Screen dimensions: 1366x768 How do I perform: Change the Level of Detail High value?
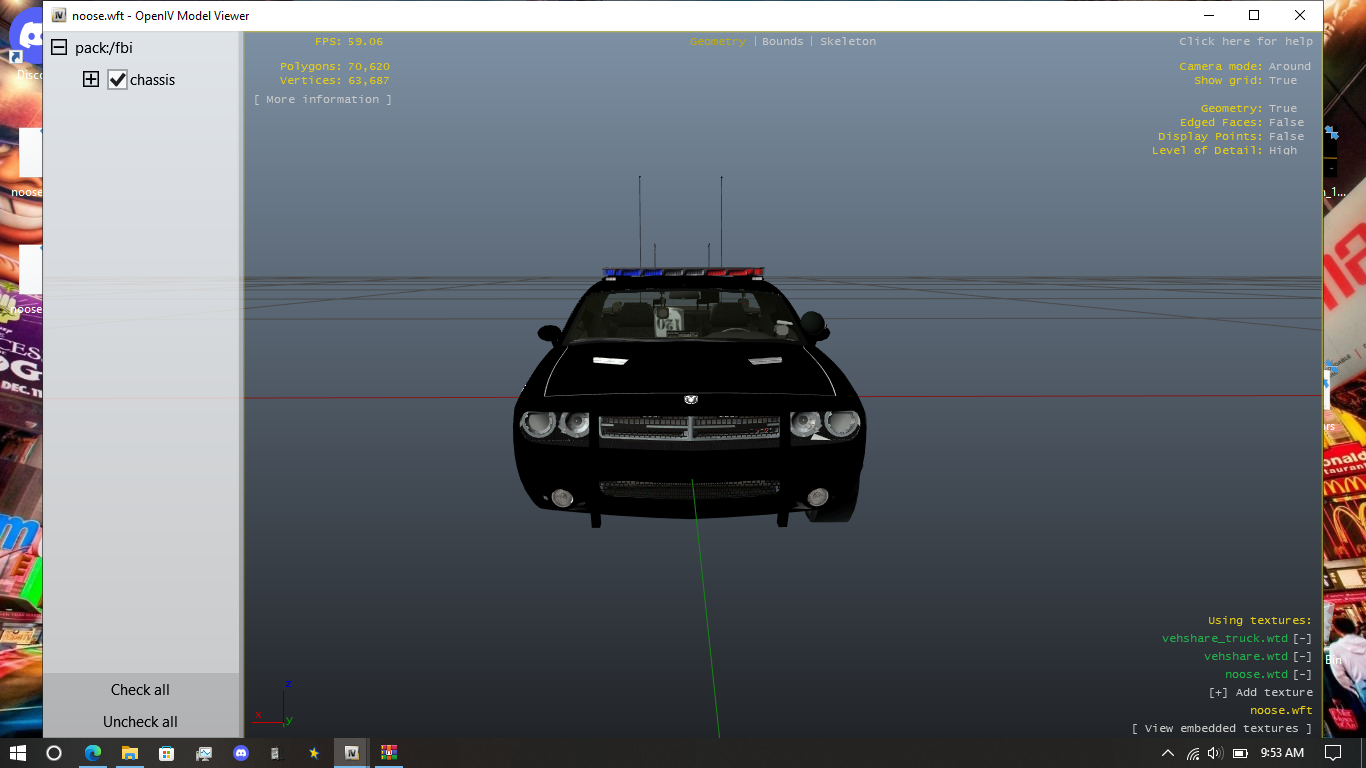point(1282,150)
